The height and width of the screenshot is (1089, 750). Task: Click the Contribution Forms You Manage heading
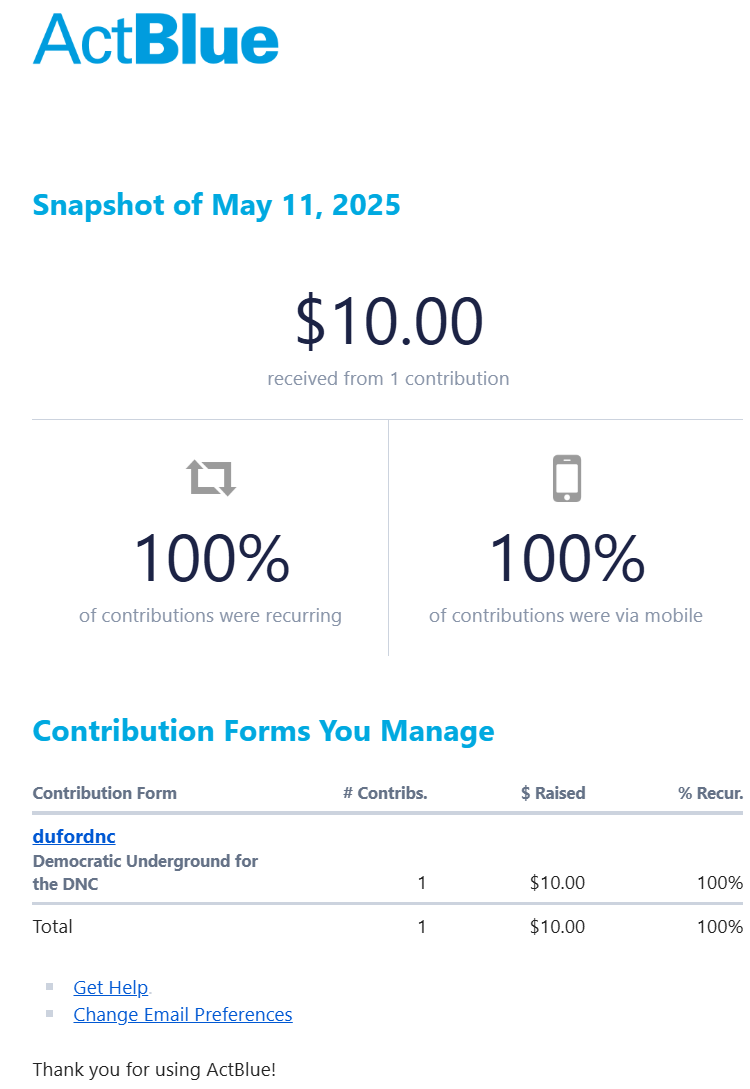pos(263,731)
